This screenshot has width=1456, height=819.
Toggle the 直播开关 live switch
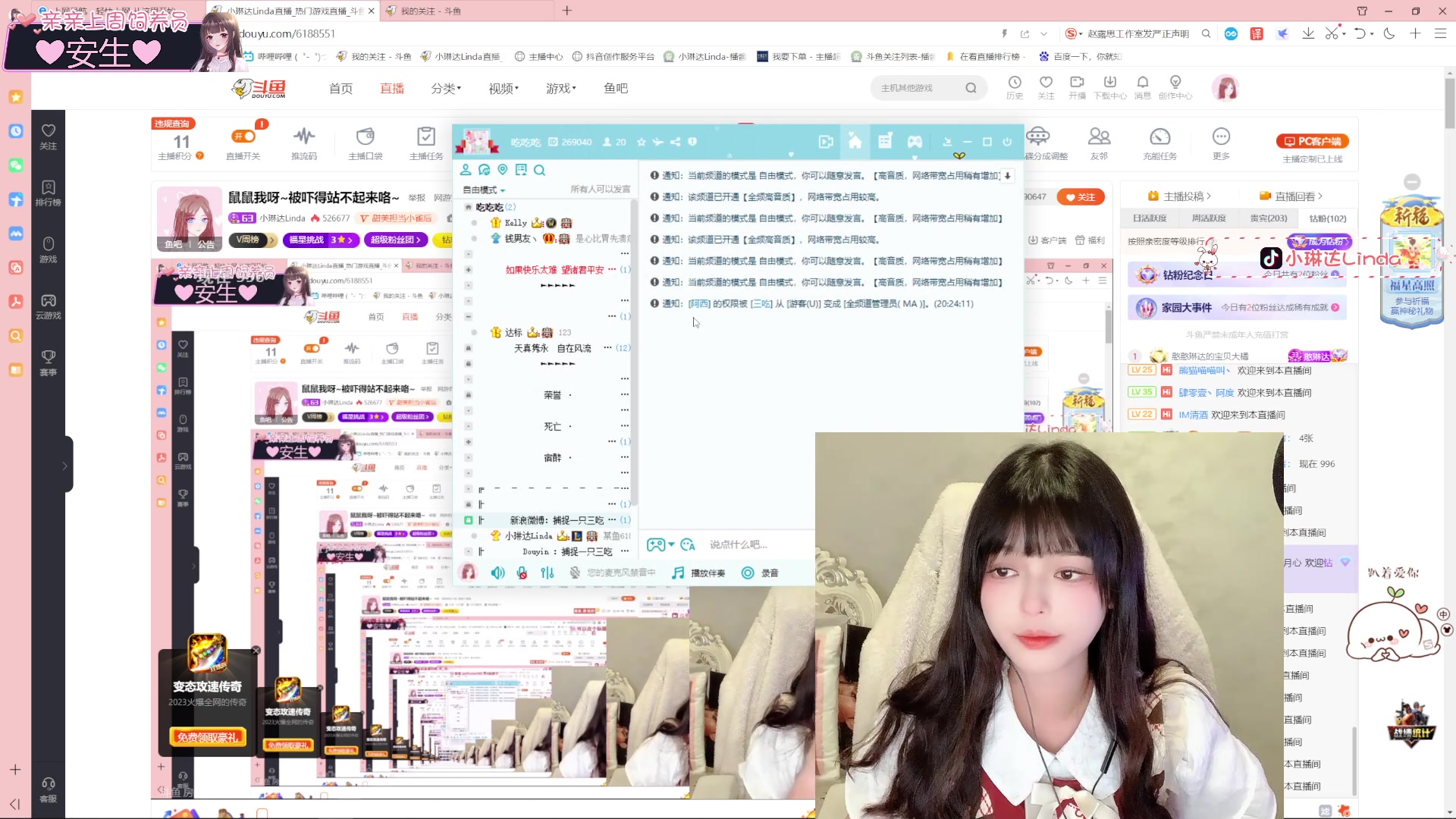coord(243,136)
